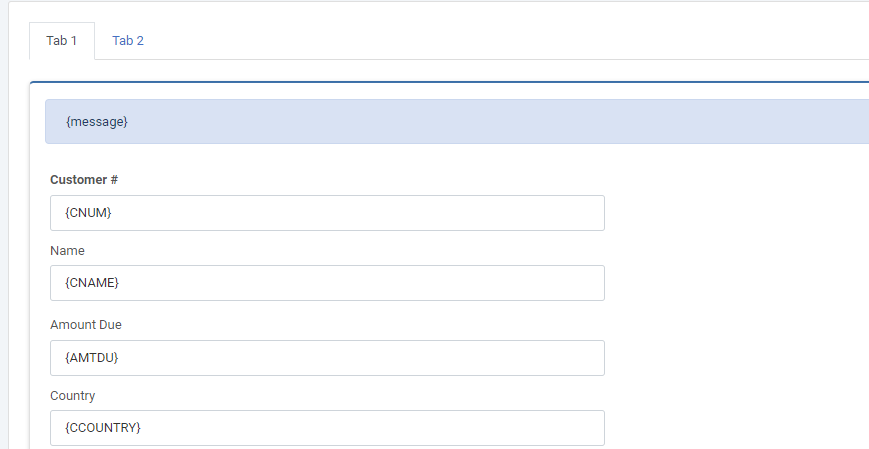Click the Amount Due label

click(86, 325)
